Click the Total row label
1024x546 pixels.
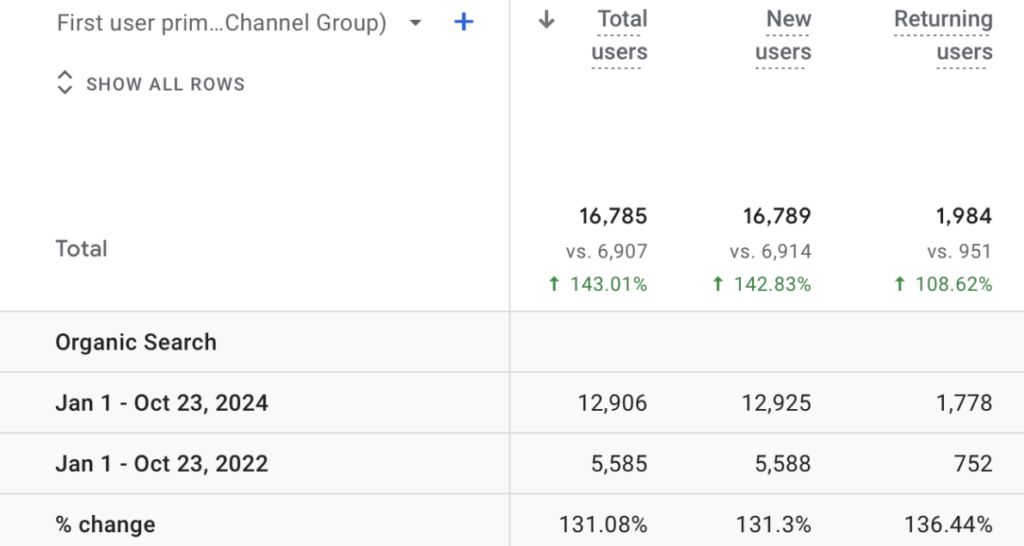tap(81, 248)
